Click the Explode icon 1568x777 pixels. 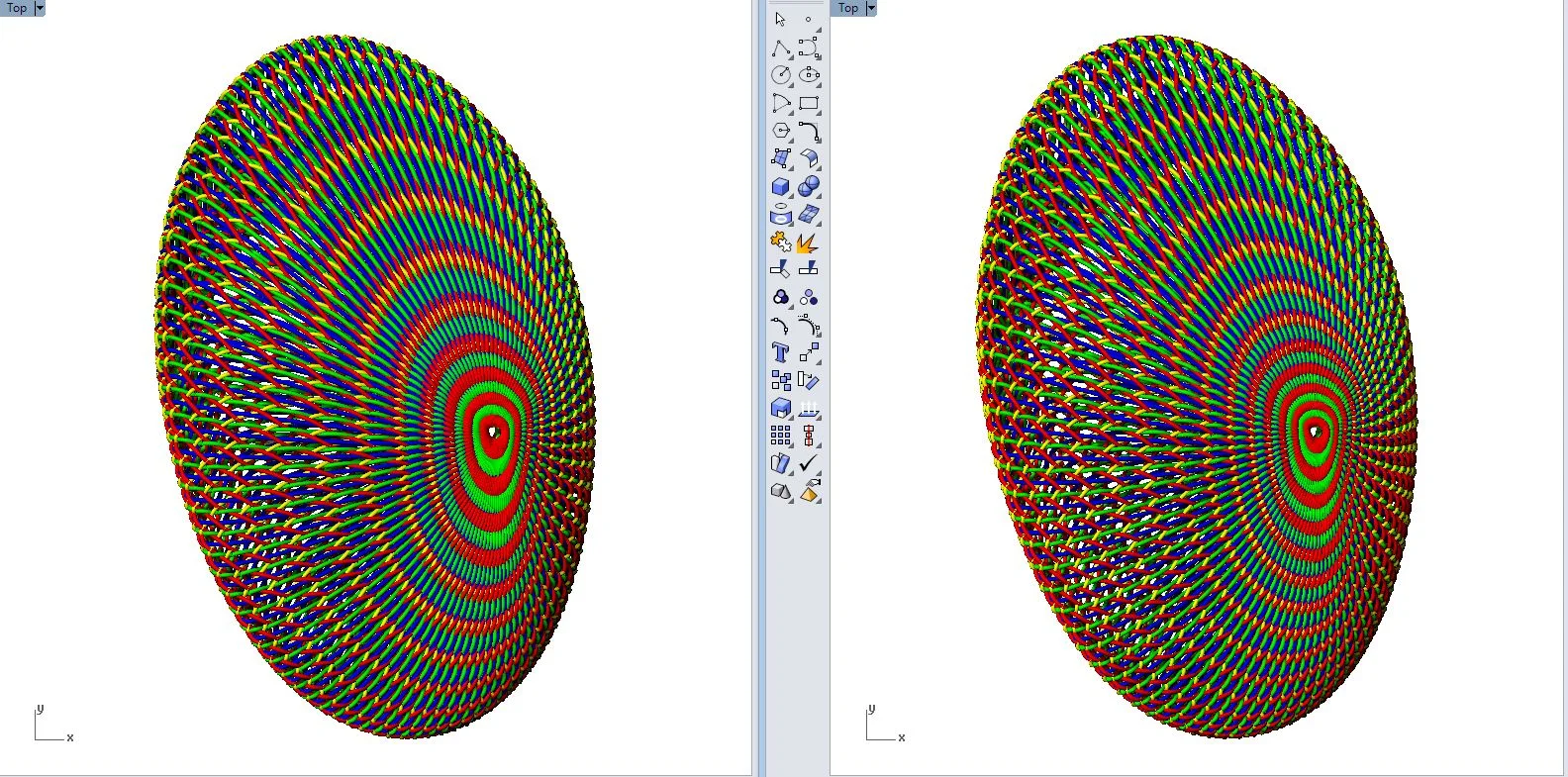coord(809,242)
